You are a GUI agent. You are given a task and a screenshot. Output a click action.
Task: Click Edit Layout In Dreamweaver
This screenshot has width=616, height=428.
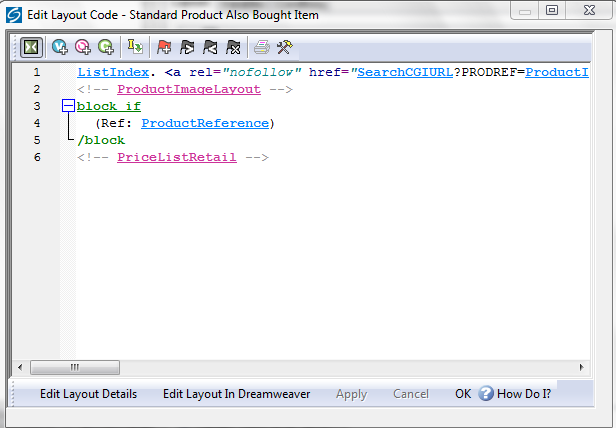[236, 394]
